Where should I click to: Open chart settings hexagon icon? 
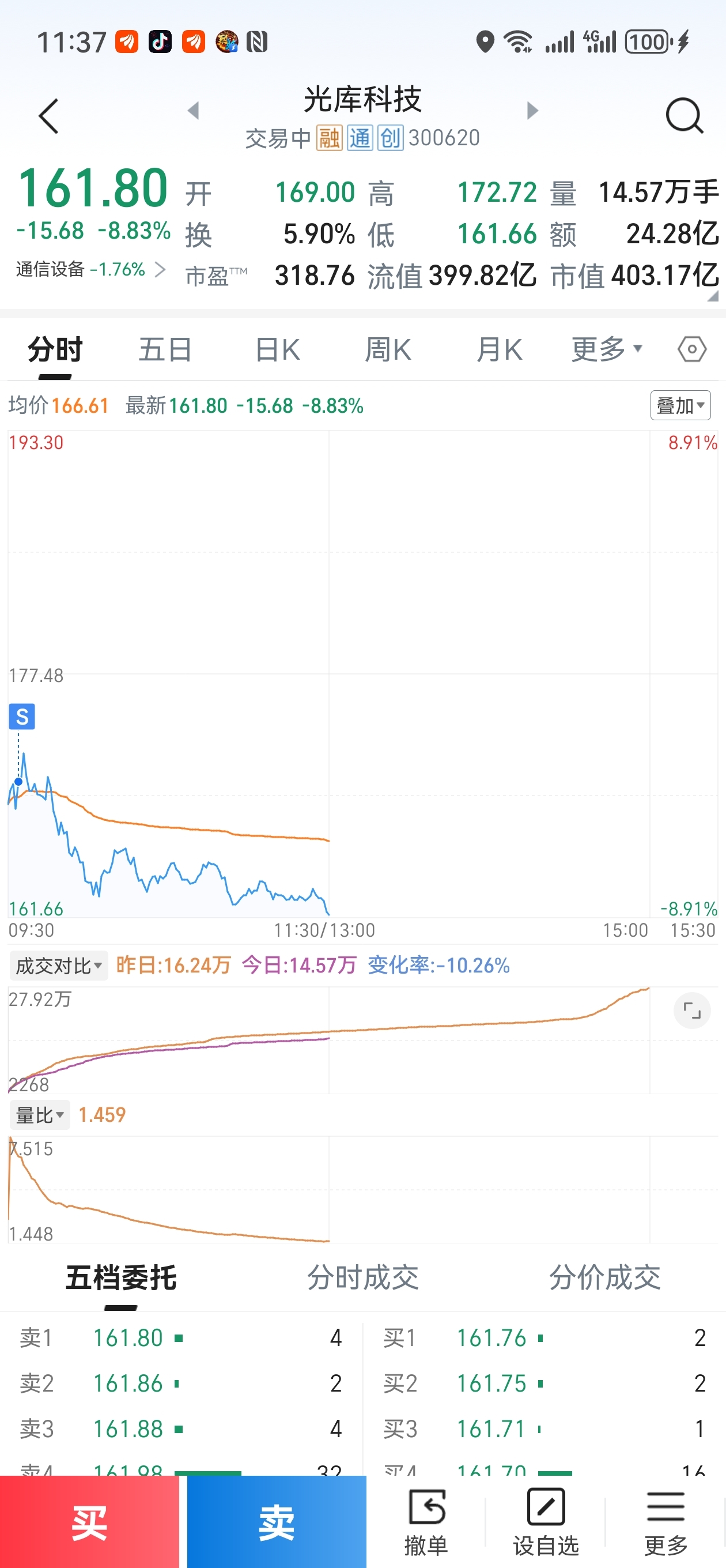[x=692, y=349]
